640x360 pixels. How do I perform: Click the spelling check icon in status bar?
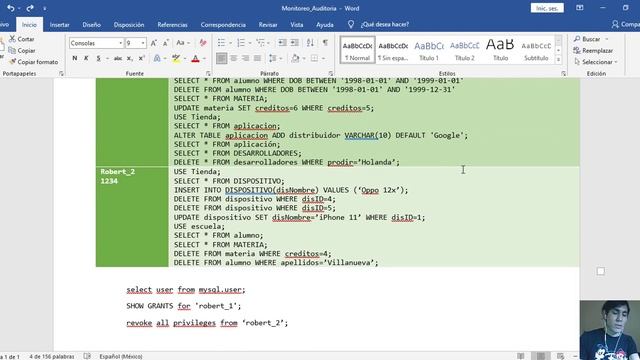click(x=87, y=356)
